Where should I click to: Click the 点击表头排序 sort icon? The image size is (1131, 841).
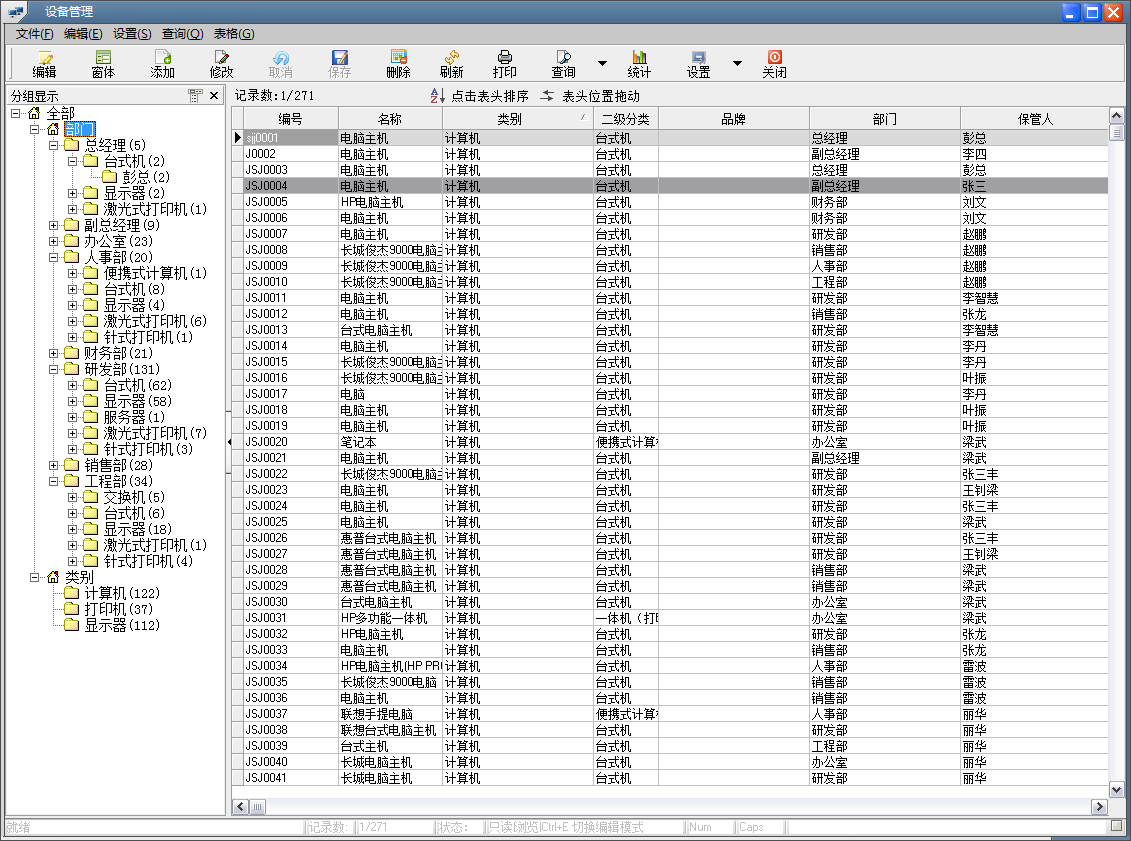437,96
